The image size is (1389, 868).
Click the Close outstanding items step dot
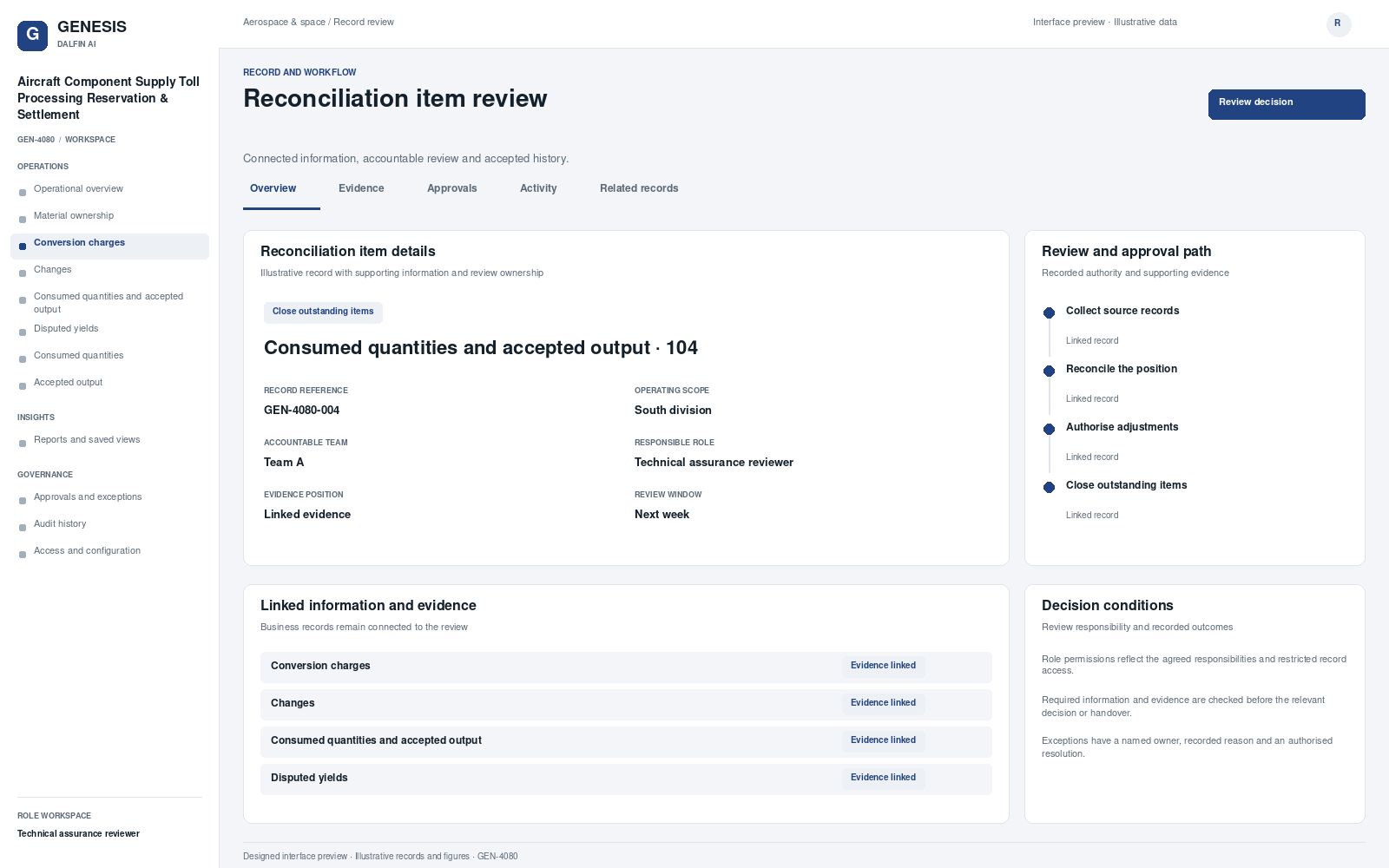pos(1049,487)
